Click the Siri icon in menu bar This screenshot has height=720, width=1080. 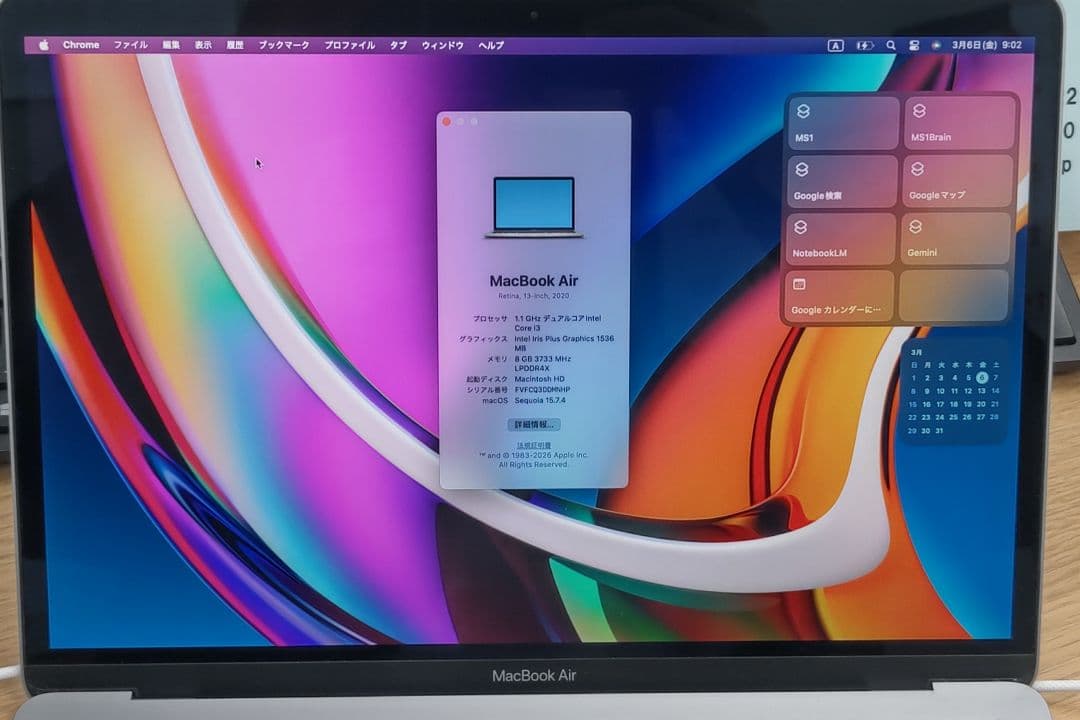click(936, 45)
